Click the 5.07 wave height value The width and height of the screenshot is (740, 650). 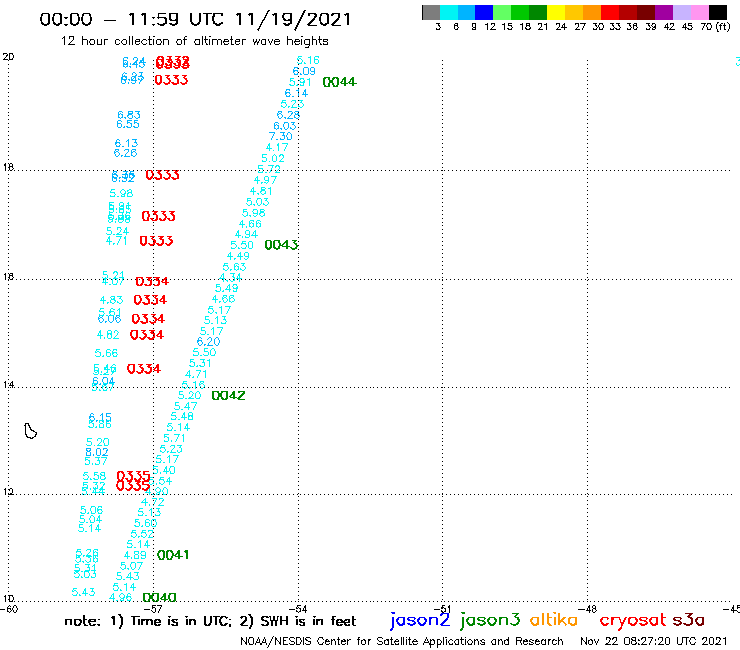click(132, 566)
